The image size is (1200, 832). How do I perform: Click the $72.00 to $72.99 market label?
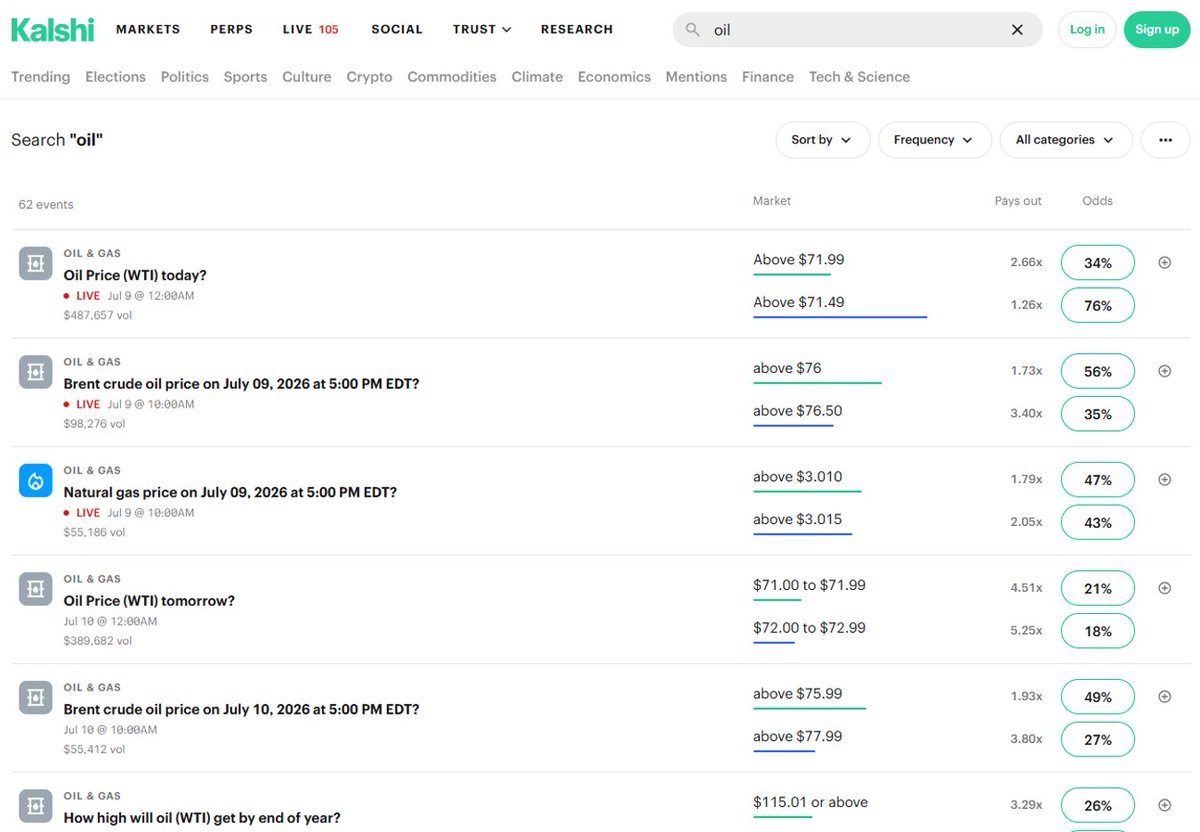pyautogui.click(x=809, y=628)
